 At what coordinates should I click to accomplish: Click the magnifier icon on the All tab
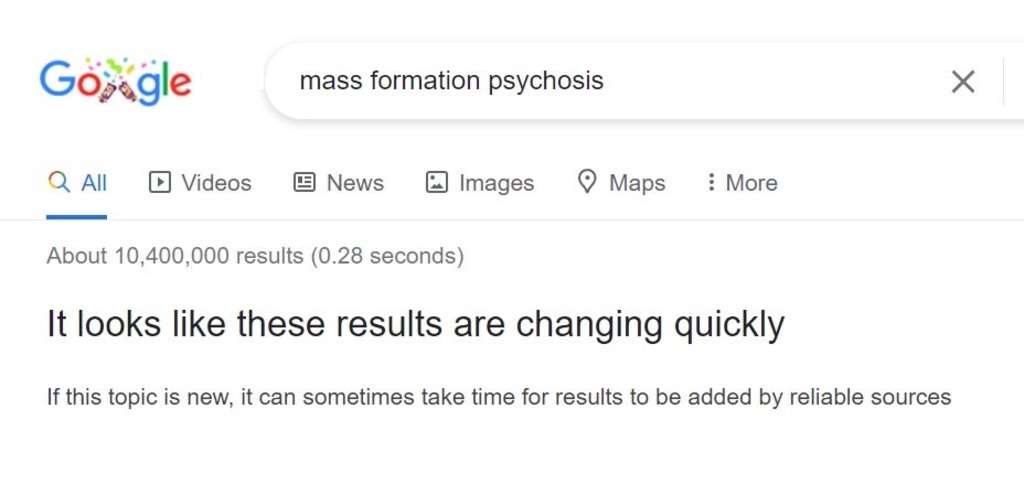(x=59, y=183)
